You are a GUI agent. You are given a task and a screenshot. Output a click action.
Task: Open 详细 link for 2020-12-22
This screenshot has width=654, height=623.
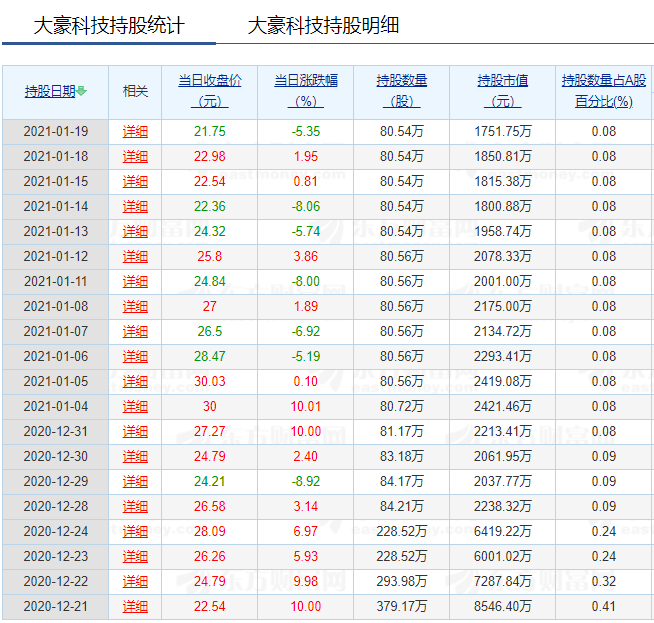pos(135,582)
